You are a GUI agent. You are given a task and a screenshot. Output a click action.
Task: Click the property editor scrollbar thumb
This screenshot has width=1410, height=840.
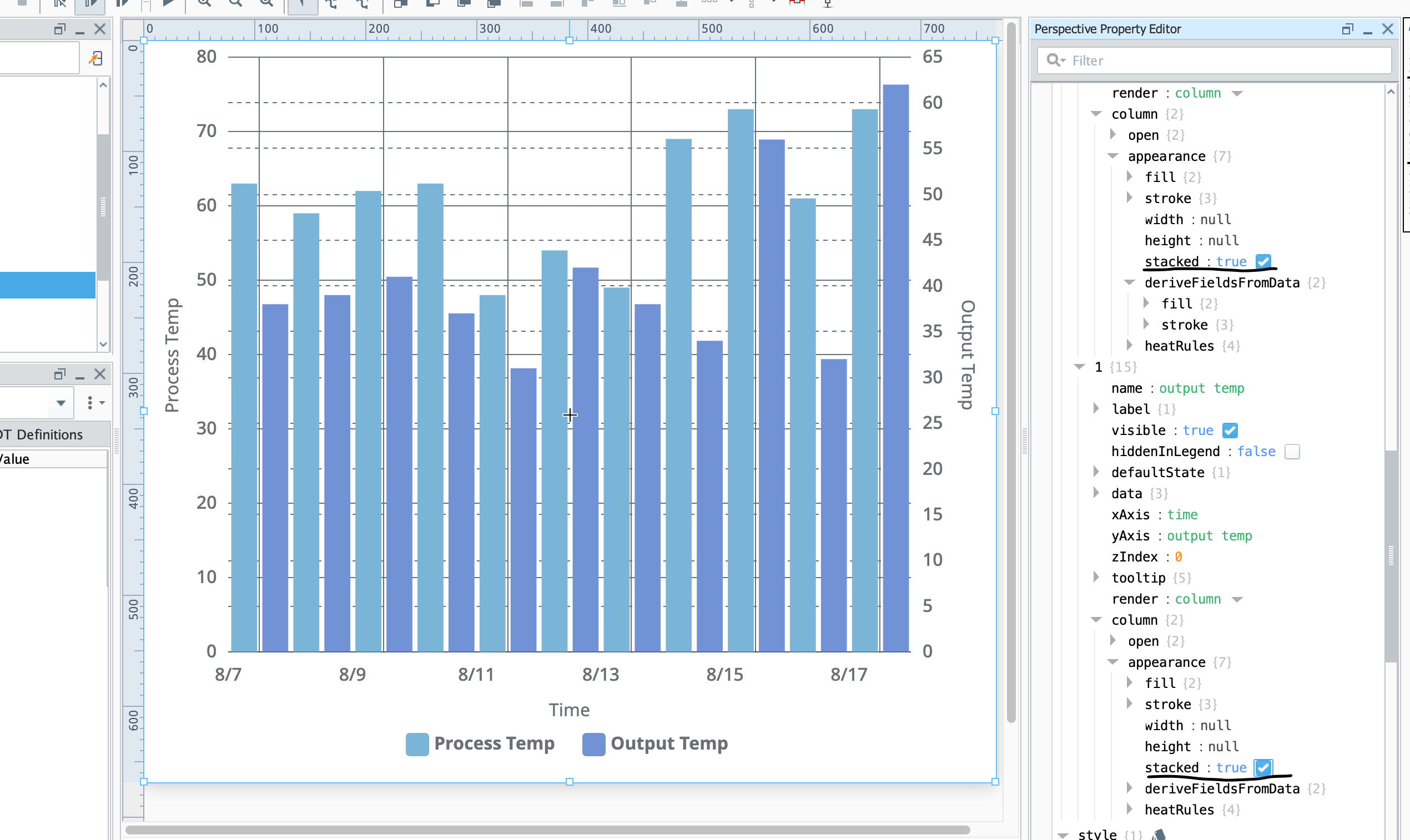1391,556
